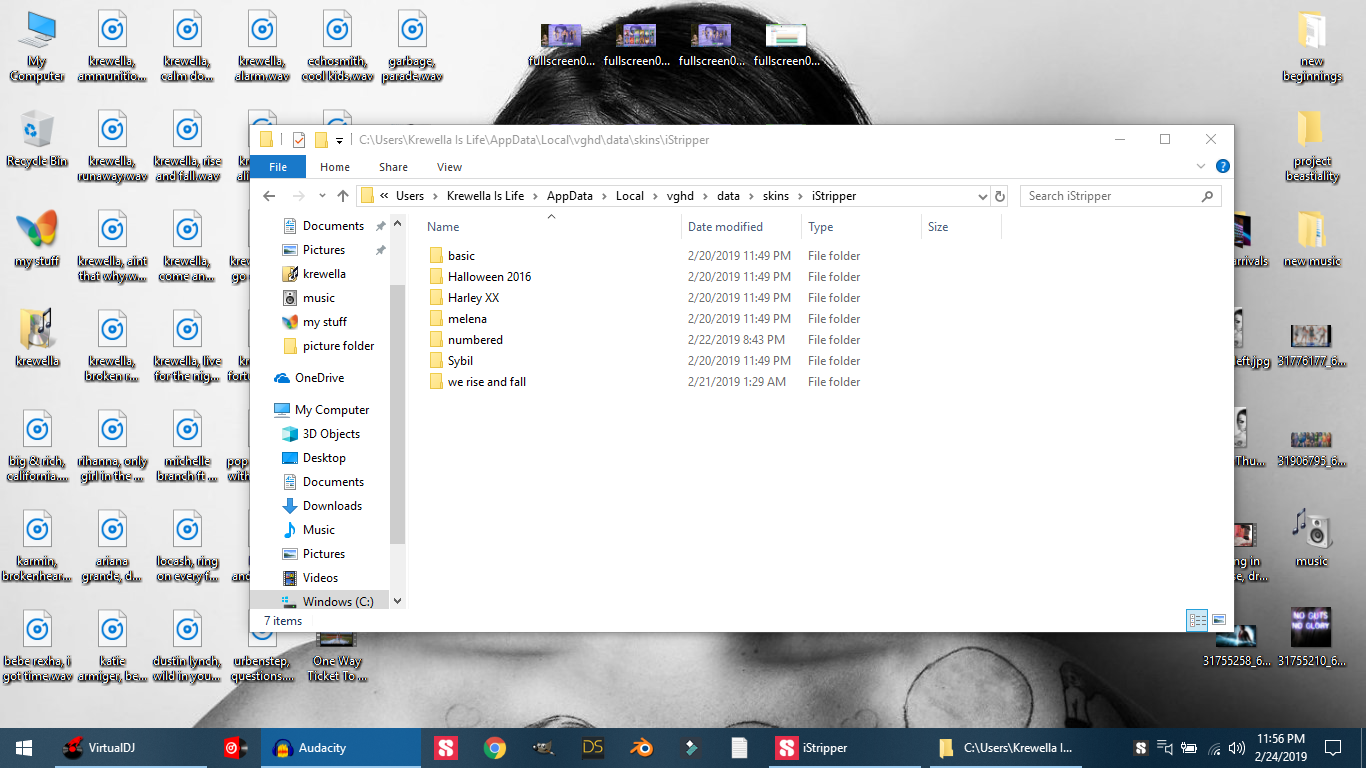The height and width of the screenshot is (768, 1366).
Task: Open the Action Center notification icon
Action: click(1332, 748)
